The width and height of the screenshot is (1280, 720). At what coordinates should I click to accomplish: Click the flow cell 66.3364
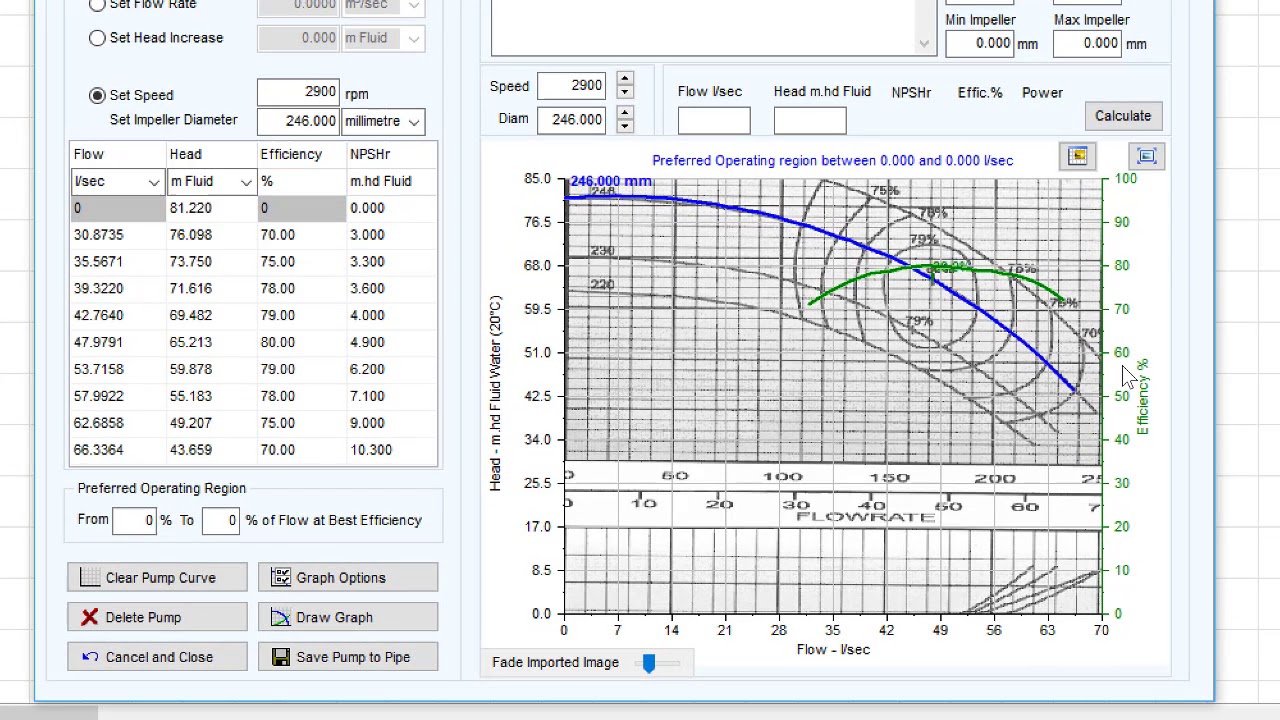point(117,450)
